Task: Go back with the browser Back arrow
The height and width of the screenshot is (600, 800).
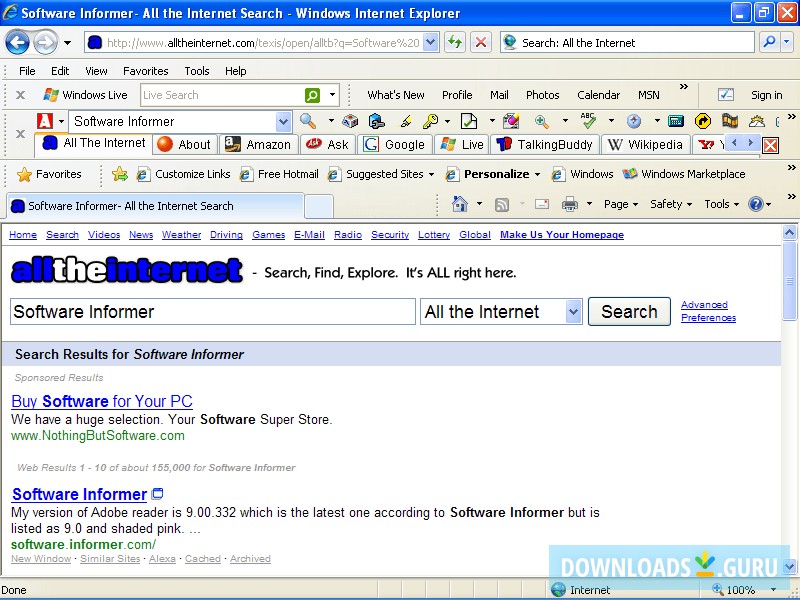Action: [17, 43]
